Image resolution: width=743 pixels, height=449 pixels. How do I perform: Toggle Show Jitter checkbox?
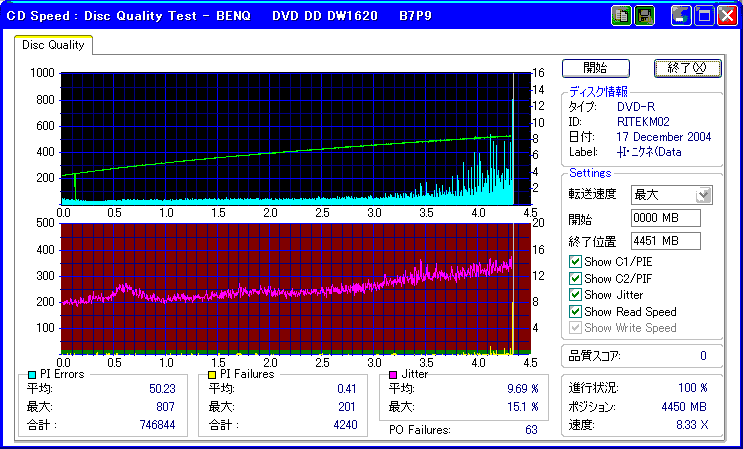pos(575,295)
